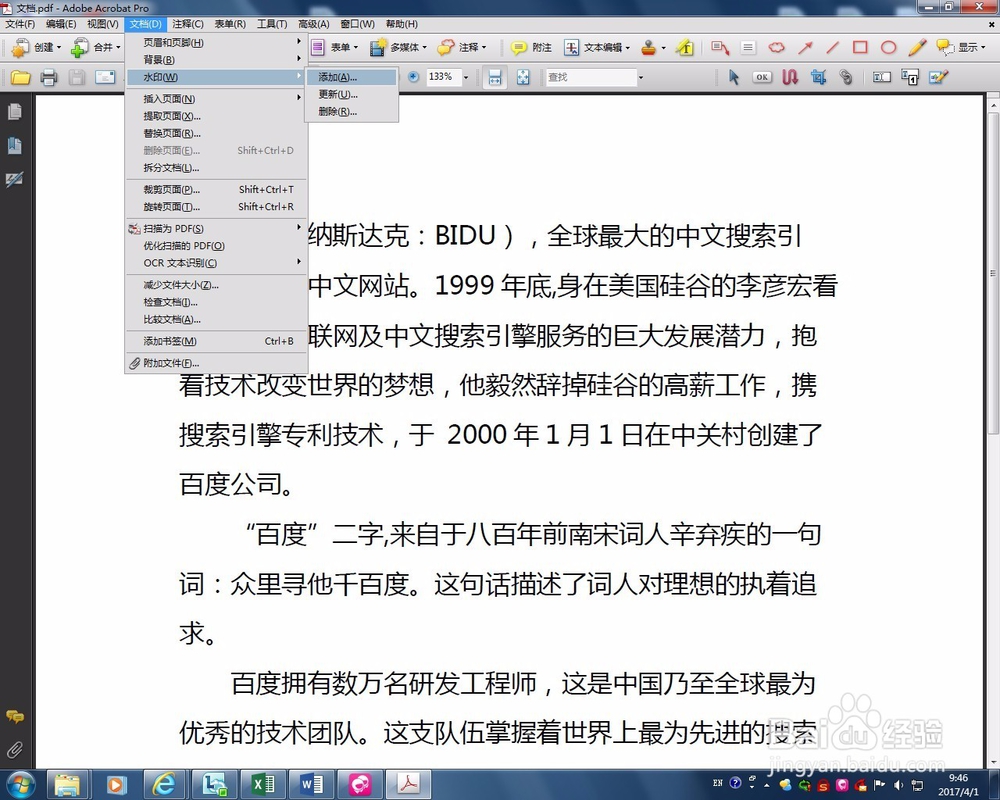This screenshot has height=800, width=1000.
Task: Open the File (文件) menu
Action: click(20, 24)
